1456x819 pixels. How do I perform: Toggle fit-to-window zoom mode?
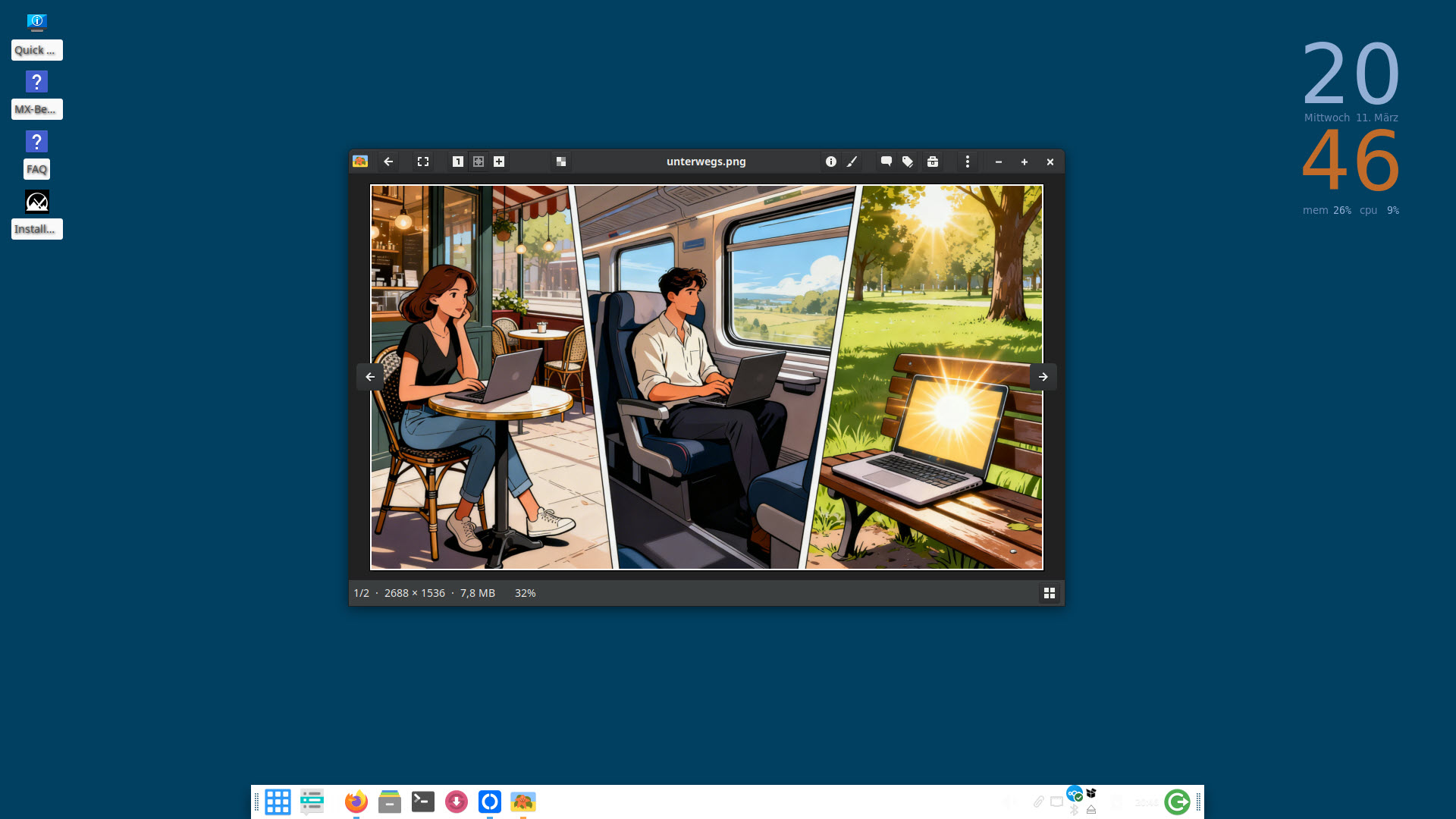479,162
